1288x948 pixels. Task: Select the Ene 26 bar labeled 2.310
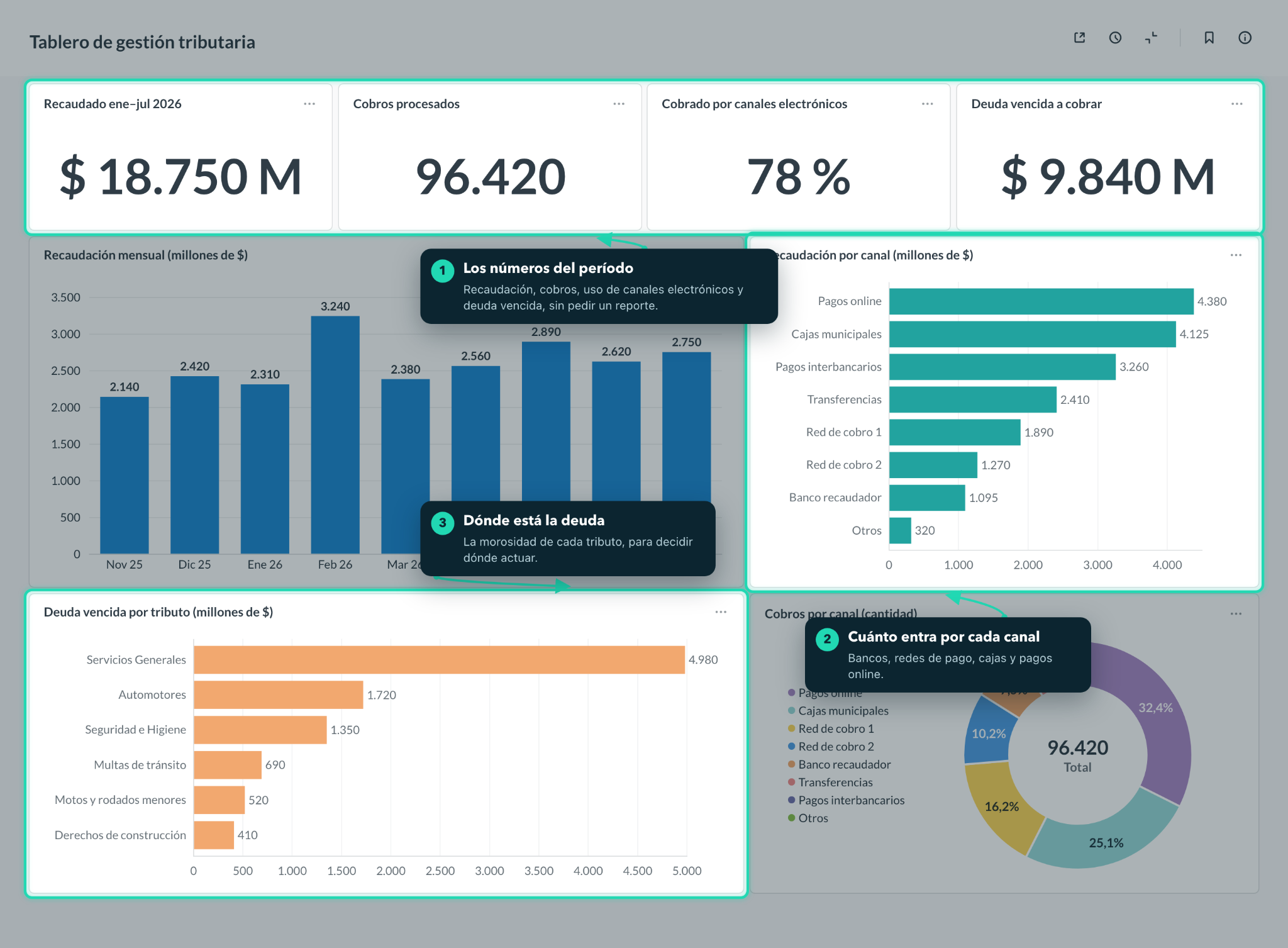[x=265, y=469]
